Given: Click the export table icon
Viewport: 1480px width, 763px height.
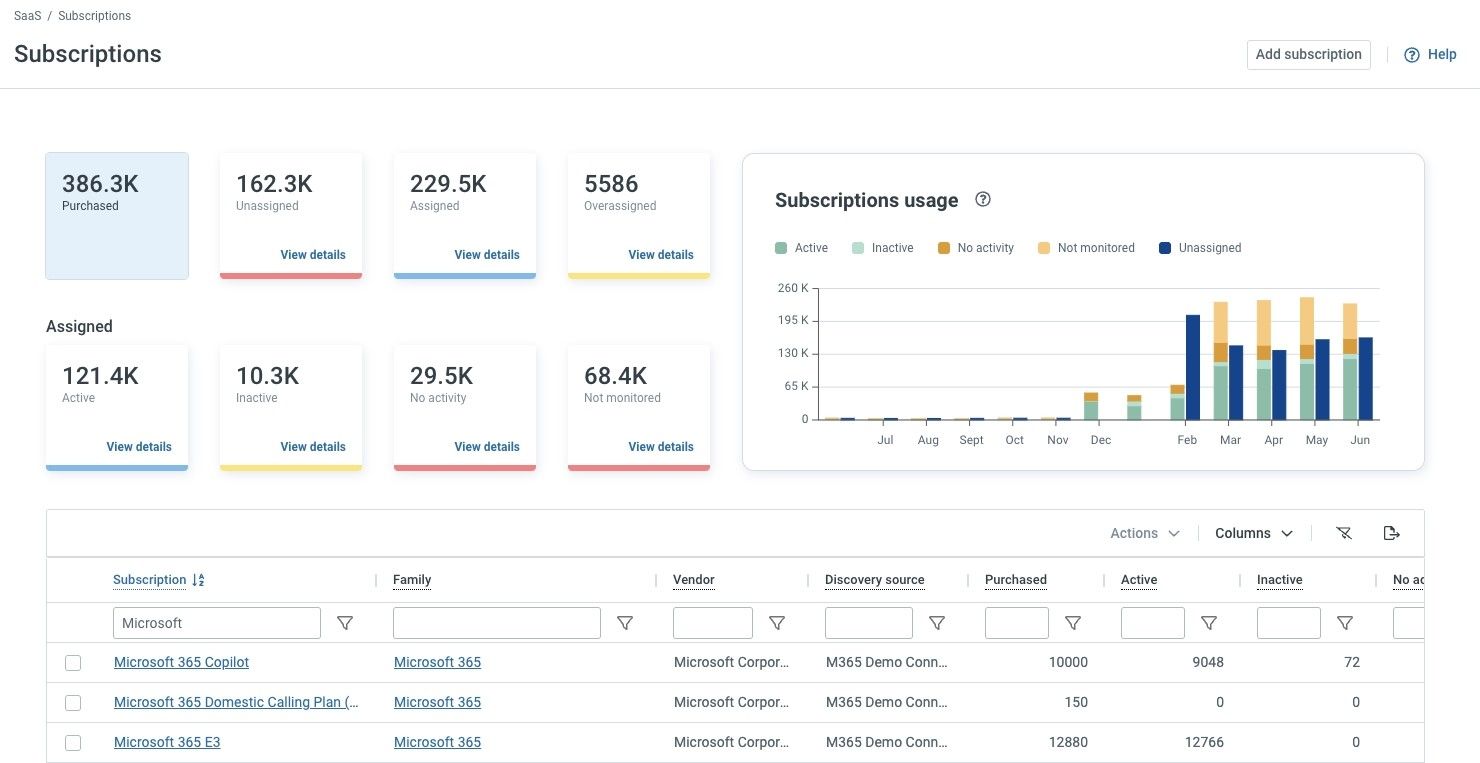Looking at the screenshot, I should tap(1391, 533).
